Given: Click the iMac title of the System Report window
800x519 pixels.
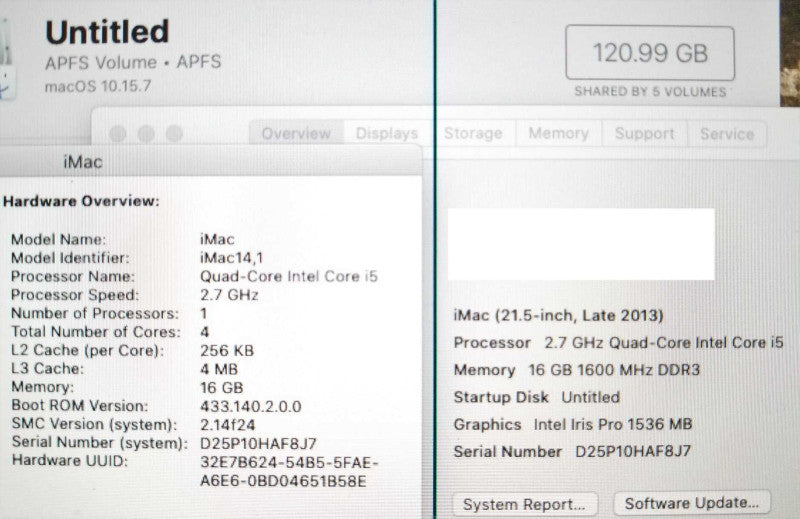Looking at the screenshot, I should point(83,162).
